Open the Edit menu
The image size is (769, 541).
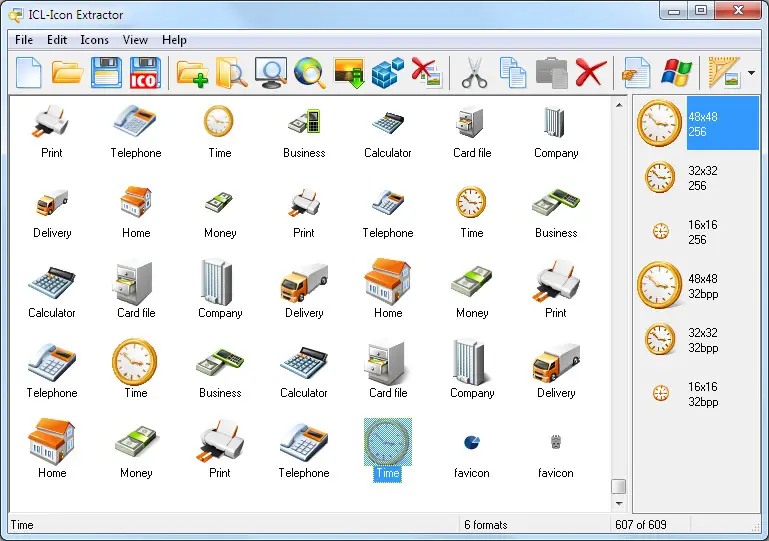coord(57,40)
